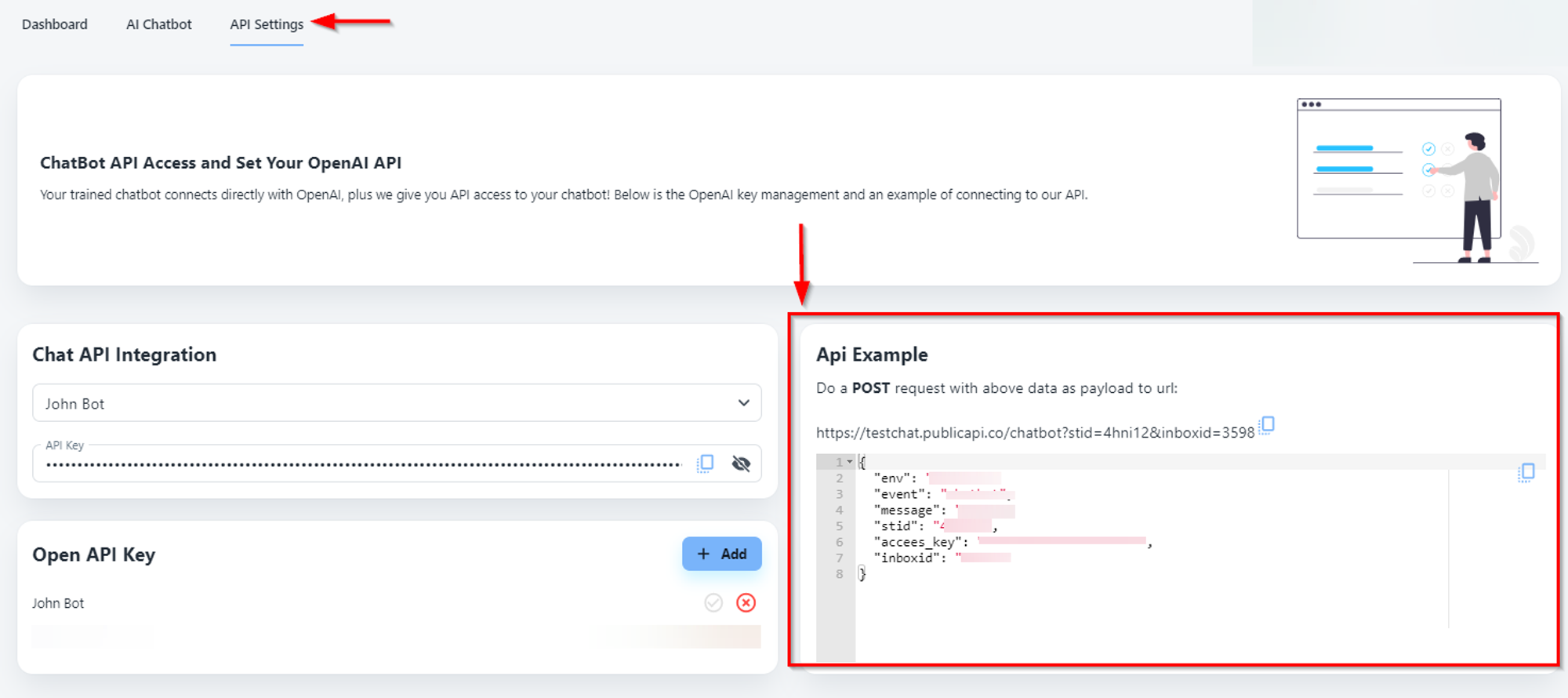
Task: Click the "accees_key" line in code editor
Action: [921, 542]
